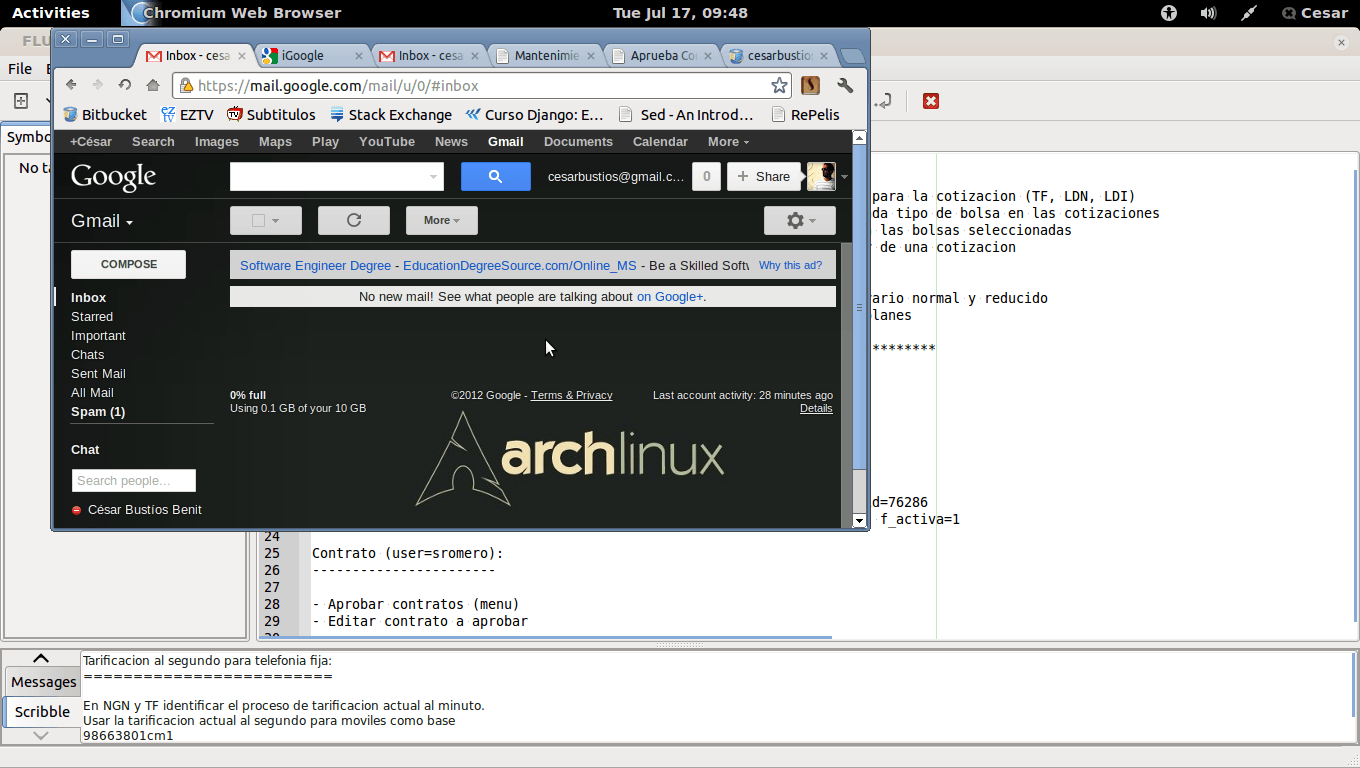Open the Sed - An Introd bookmark

tap(686, 115)
